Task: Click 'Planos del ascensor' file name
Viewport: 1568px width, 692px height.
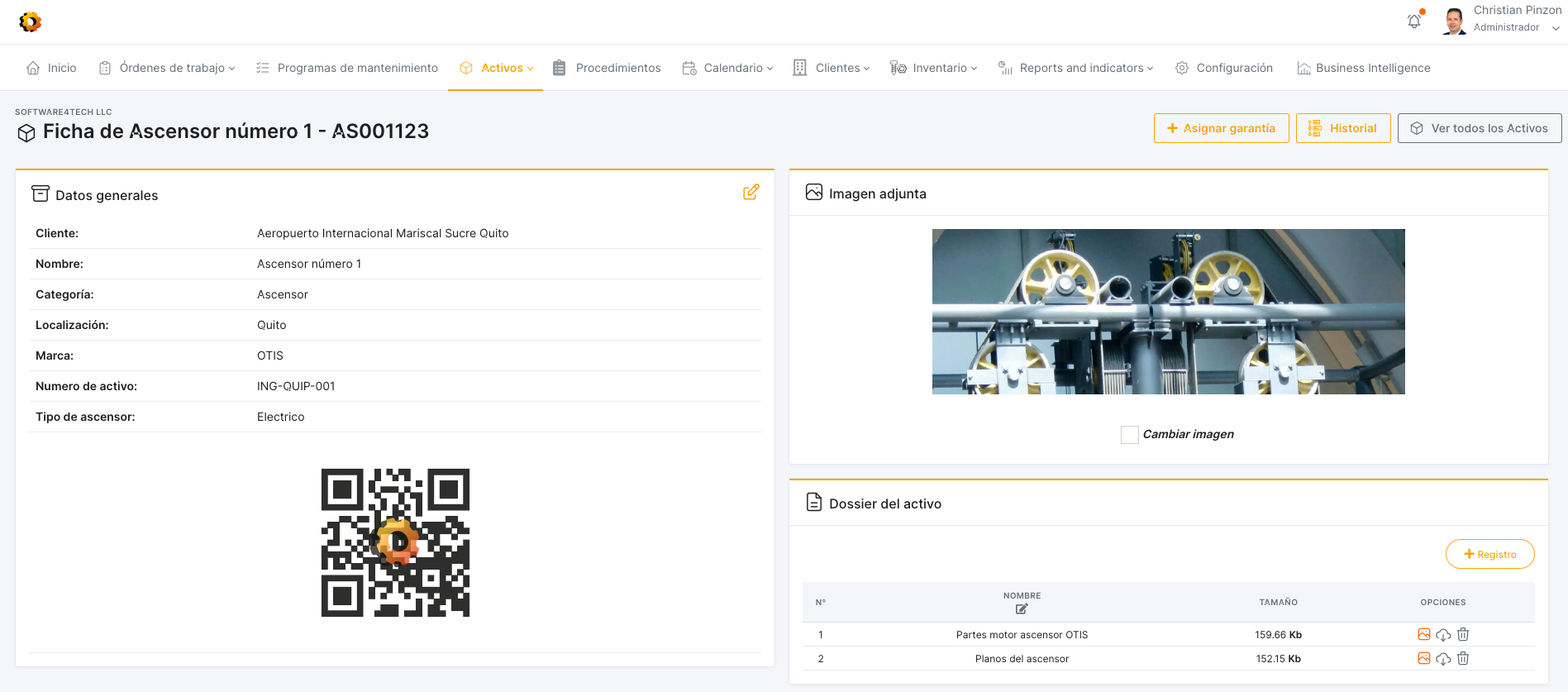Action: (x=1022, y=659)
